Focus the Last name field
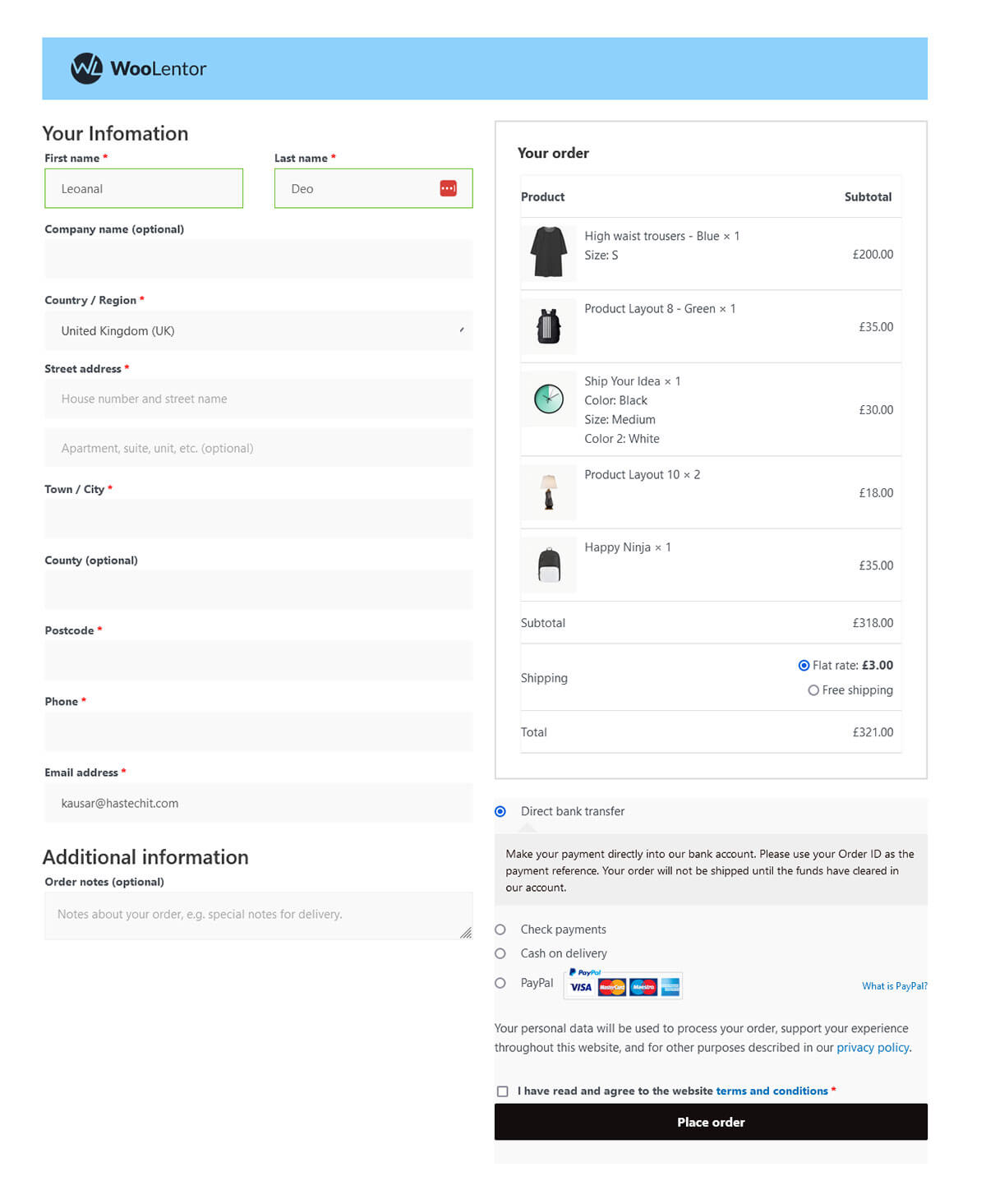The height and width of the screenshot is (1204, 986). tap(374, 188)
